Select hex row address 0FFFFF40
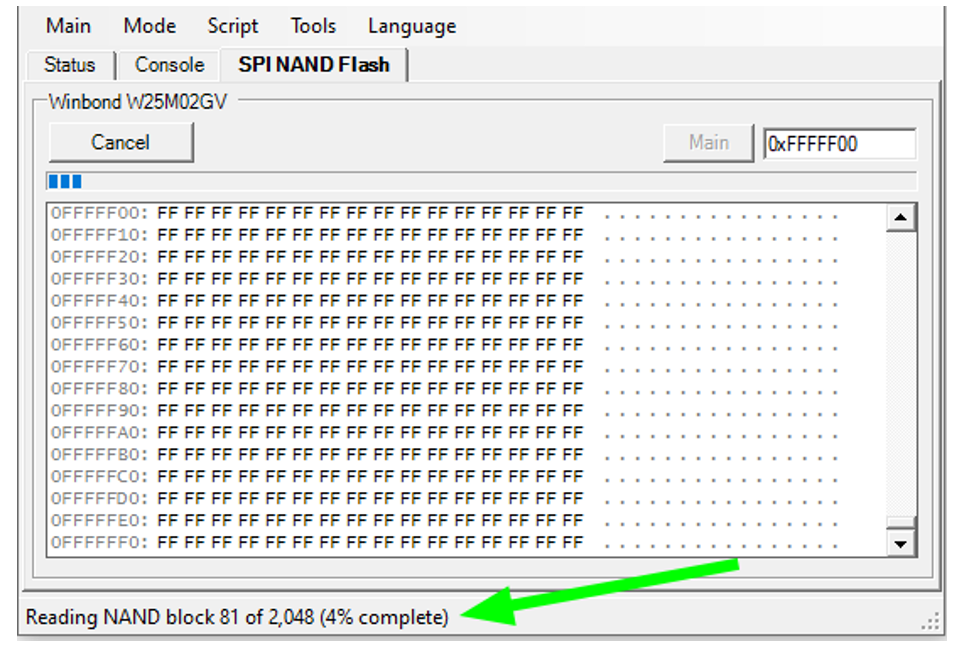The height and width of the screenshot is (656, 960). point(99,301)
